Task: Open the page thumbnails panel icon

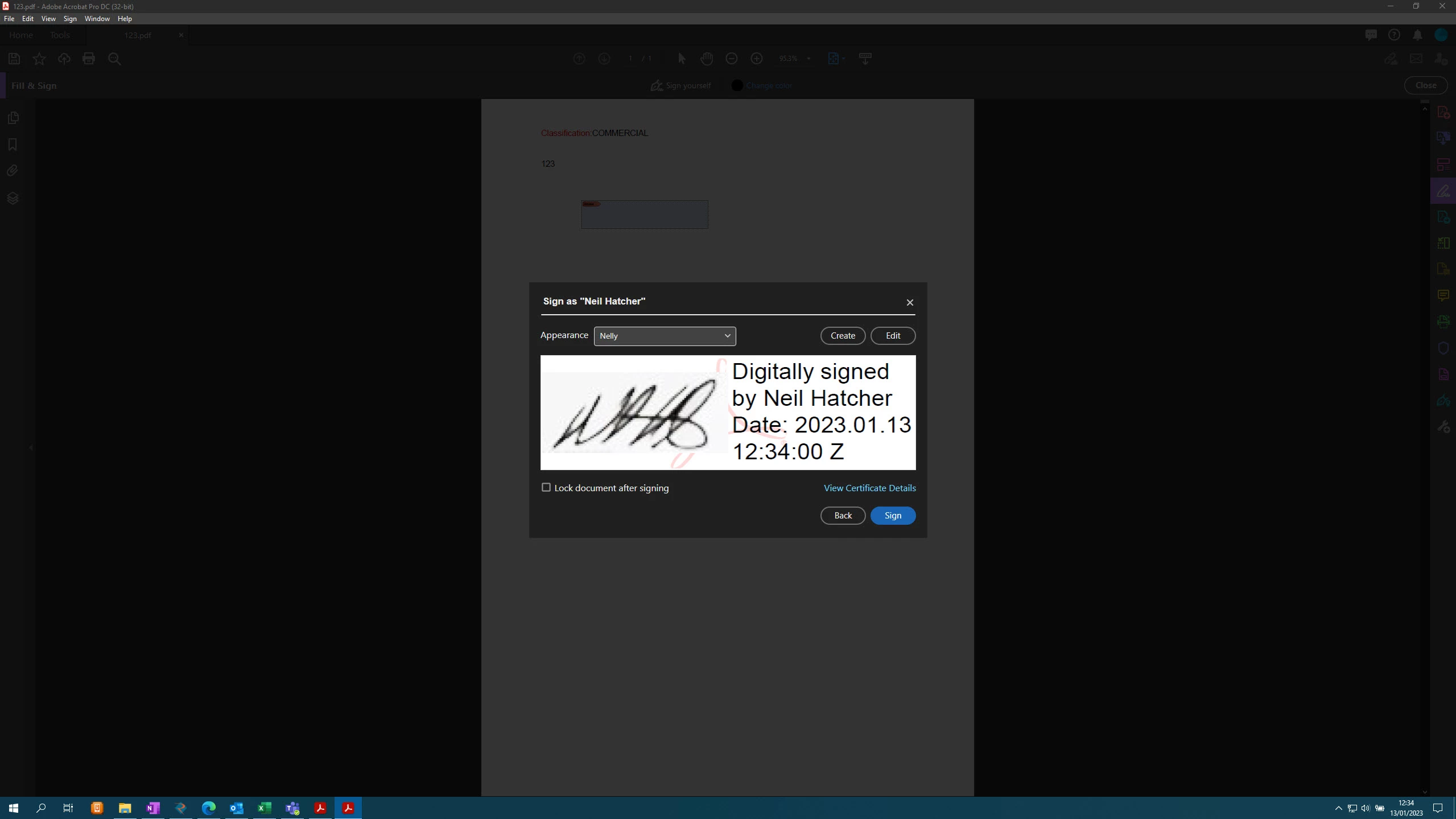Action: coord(13,118)
